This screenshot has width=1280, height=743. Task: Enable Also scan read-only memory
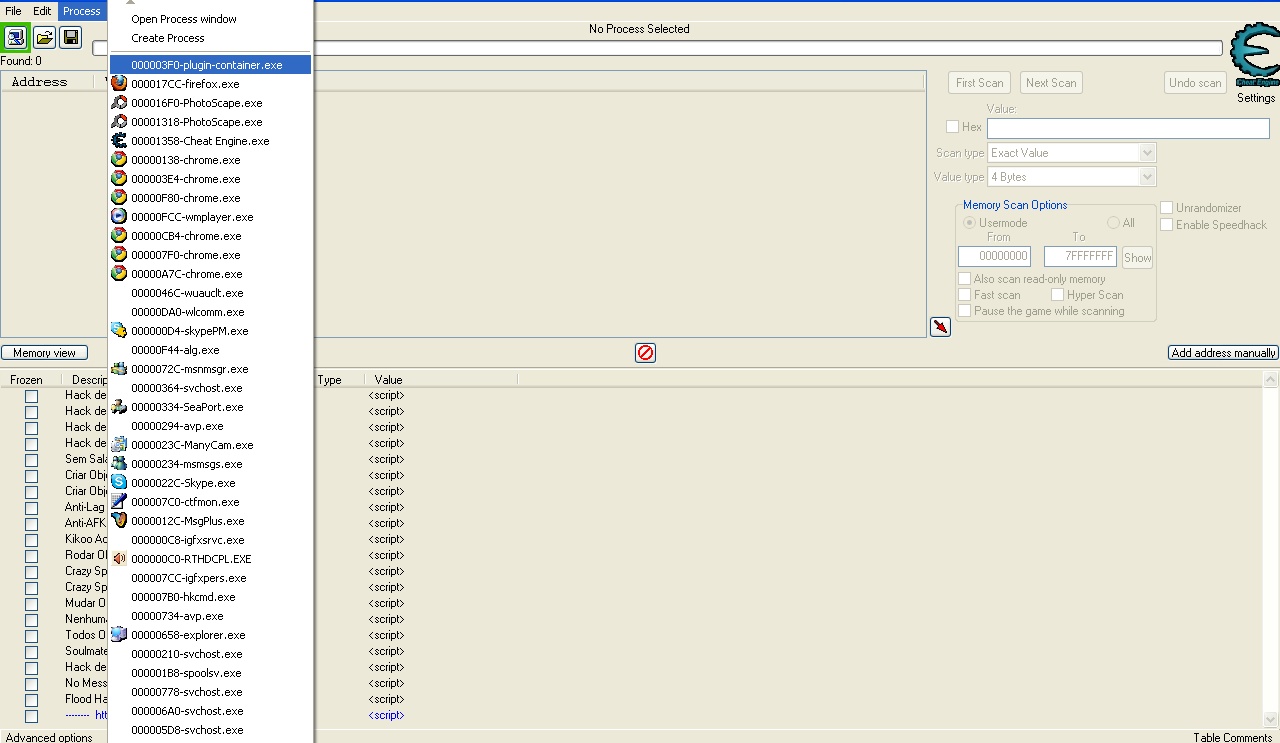click(x=964, y=279)
